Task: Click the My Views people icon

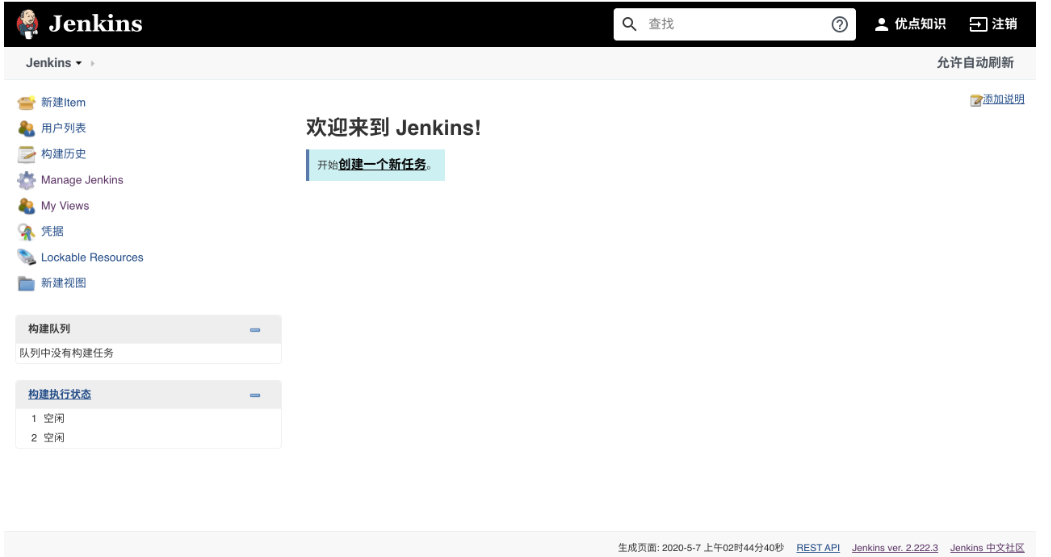Action: [x=26, y=206]
